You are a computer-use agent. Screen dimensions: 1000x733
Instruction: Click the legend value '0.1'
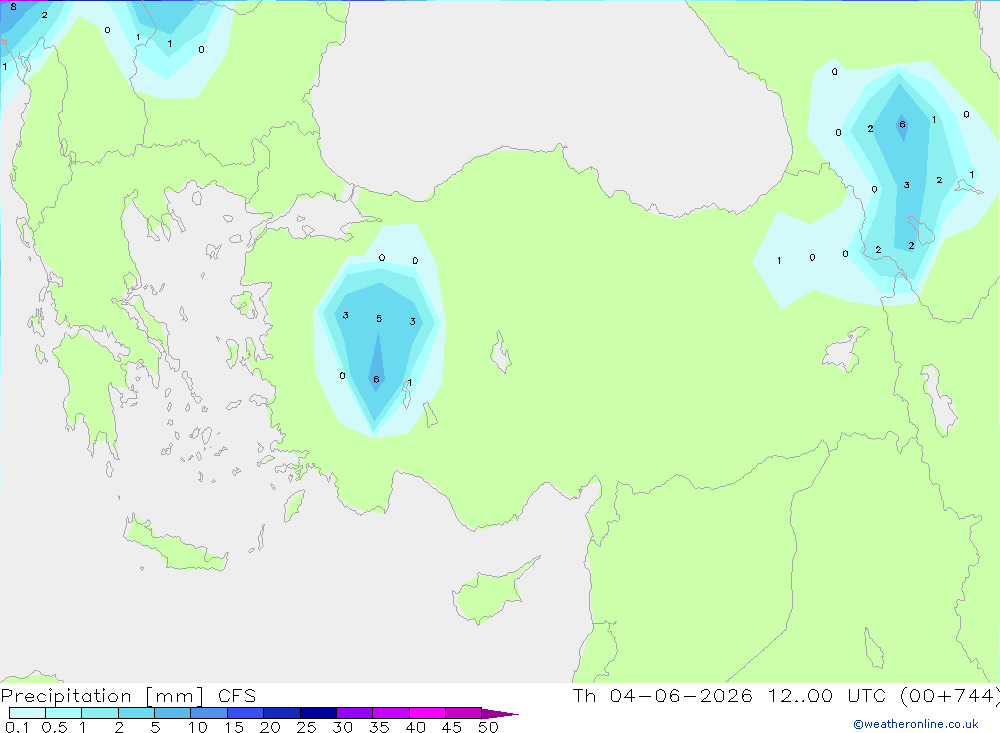tap(17, 727)
